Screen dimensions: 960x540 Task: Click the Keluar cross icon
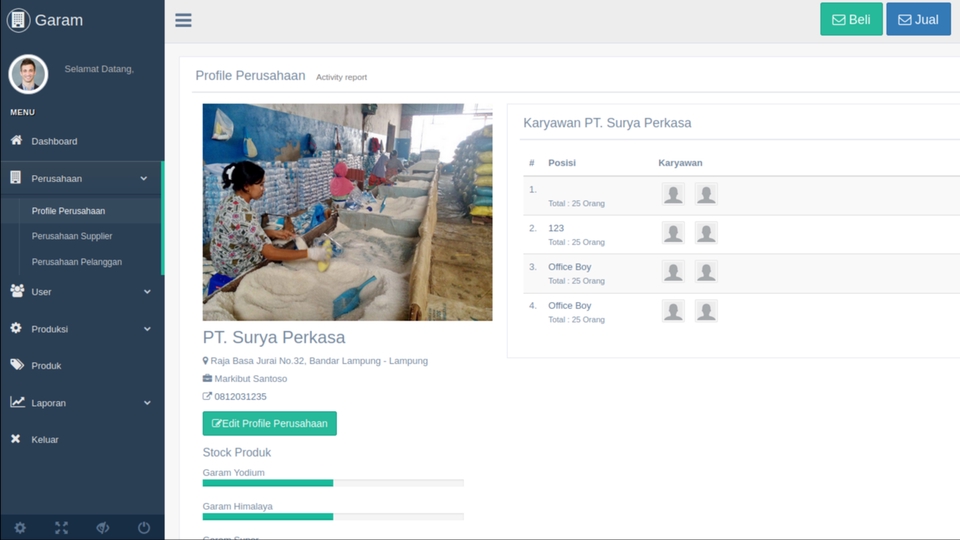pyautogui.click(x=16, y=439)
